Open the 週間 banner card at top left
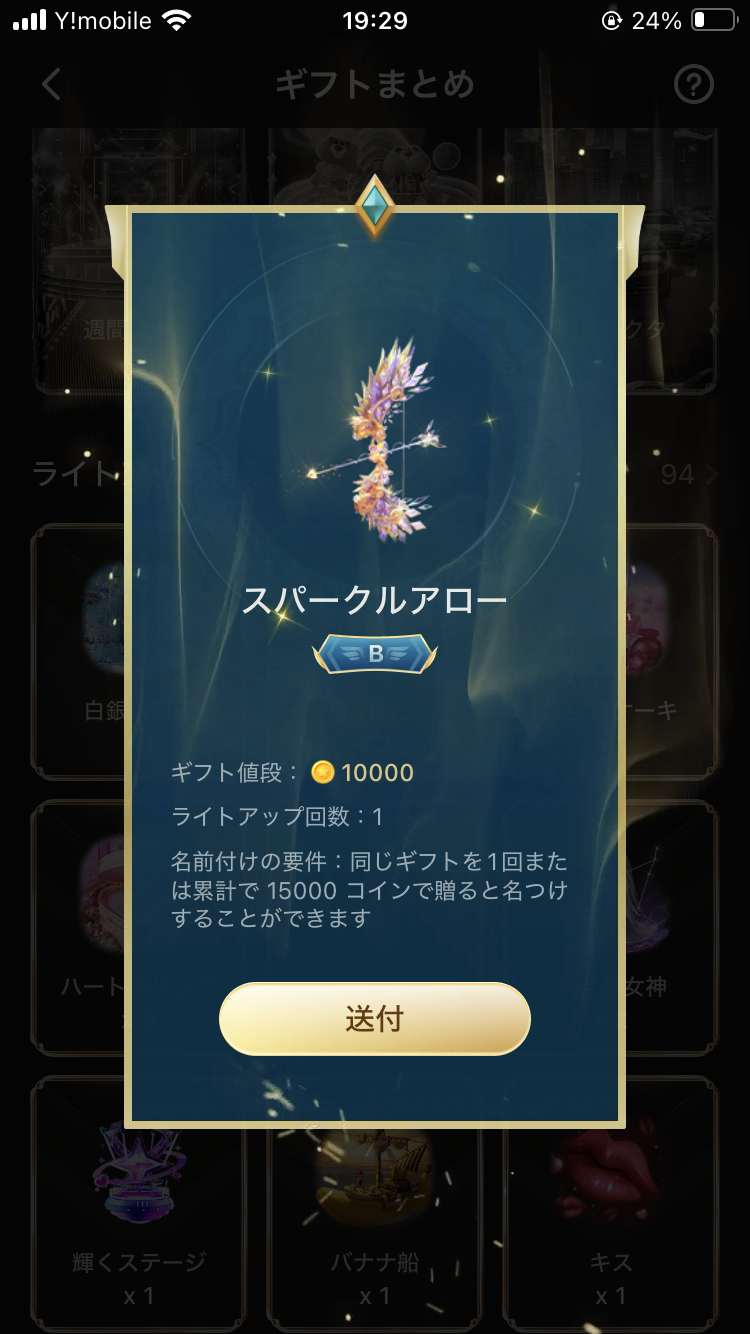The image size is (750, 1334). [x=78, y=260]
